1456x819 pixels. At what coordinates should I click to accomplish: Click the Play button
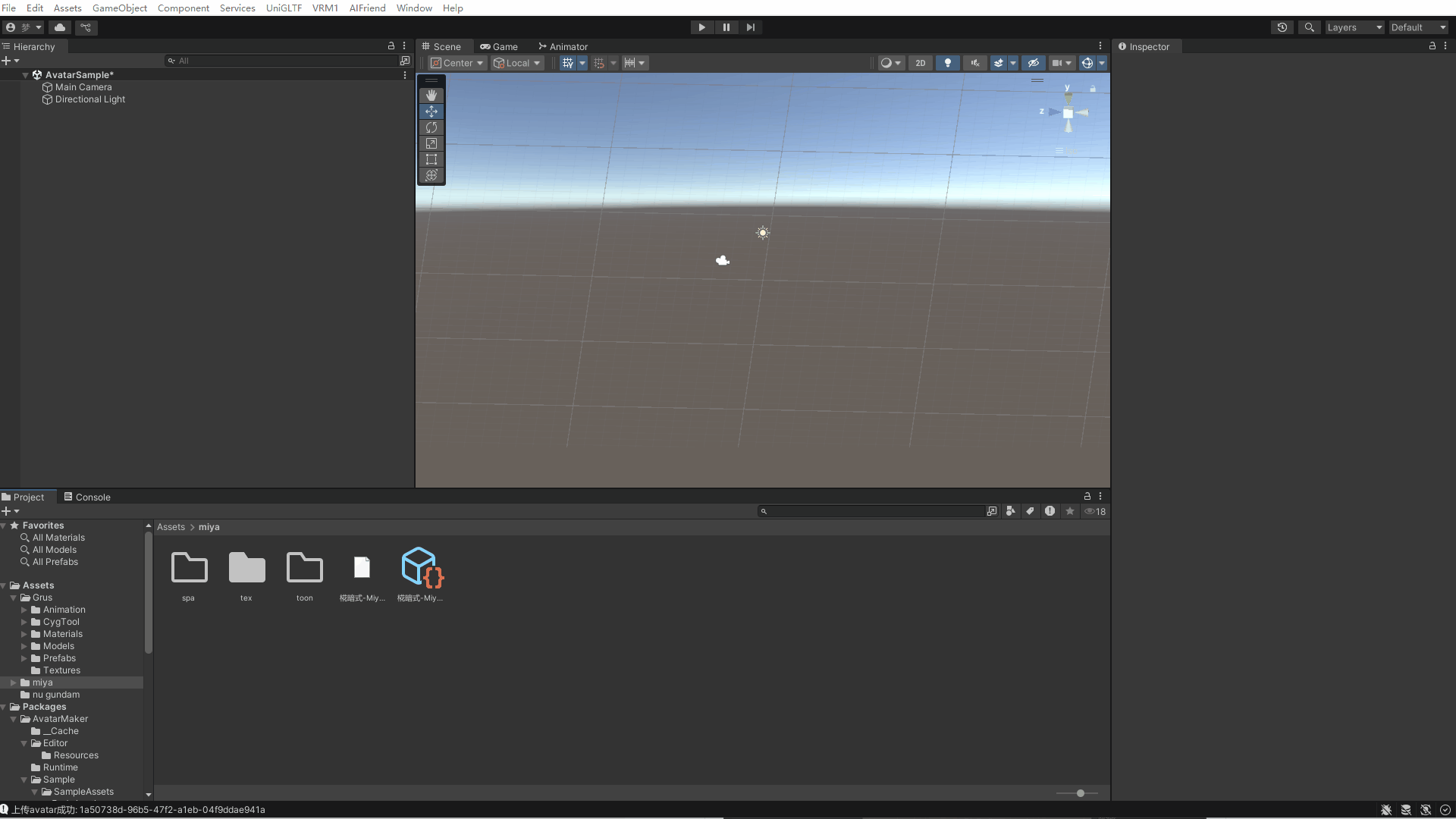701,27
